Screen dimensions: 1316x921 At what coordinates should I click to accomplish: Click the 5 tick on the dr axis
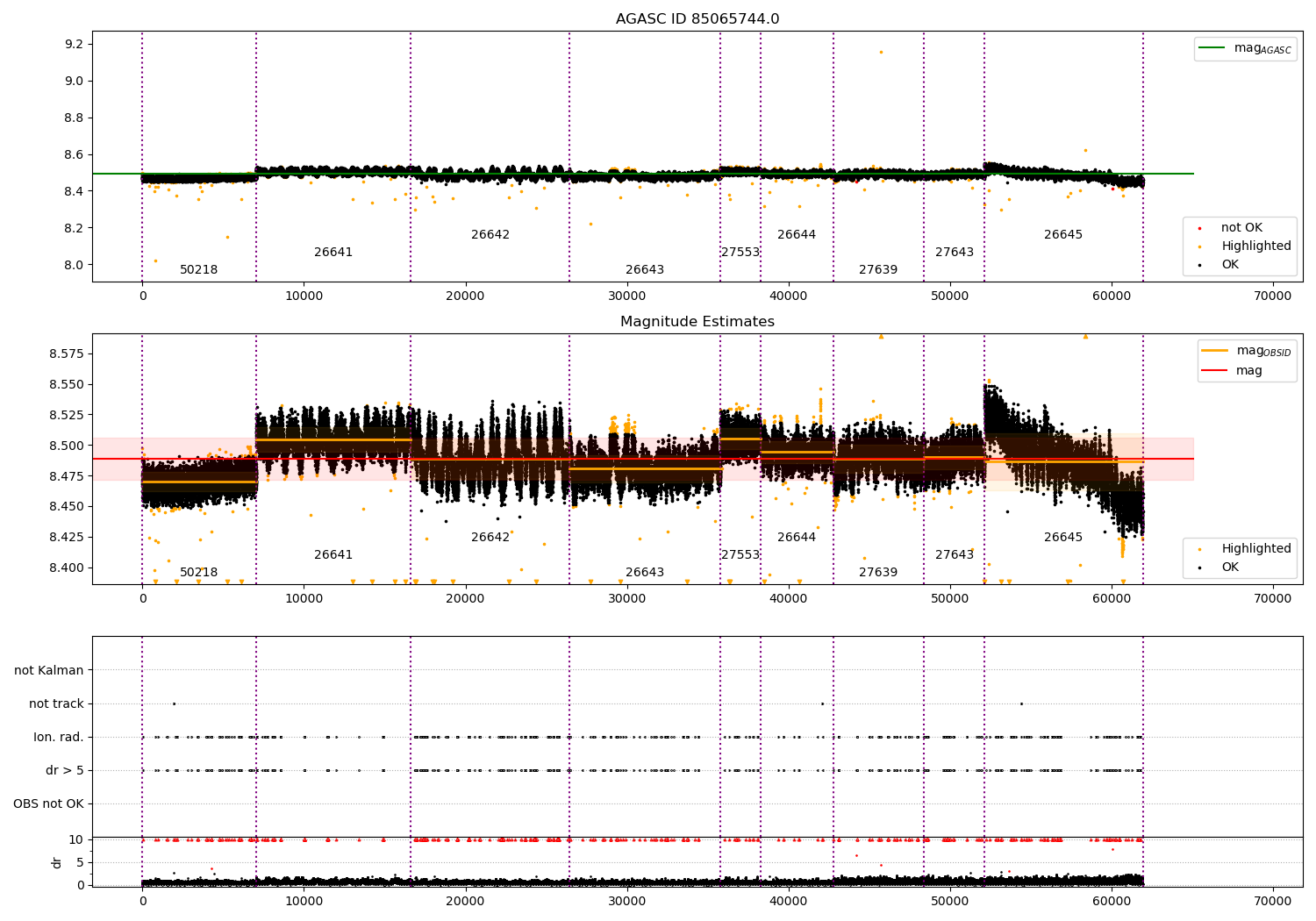click(80, 863)
